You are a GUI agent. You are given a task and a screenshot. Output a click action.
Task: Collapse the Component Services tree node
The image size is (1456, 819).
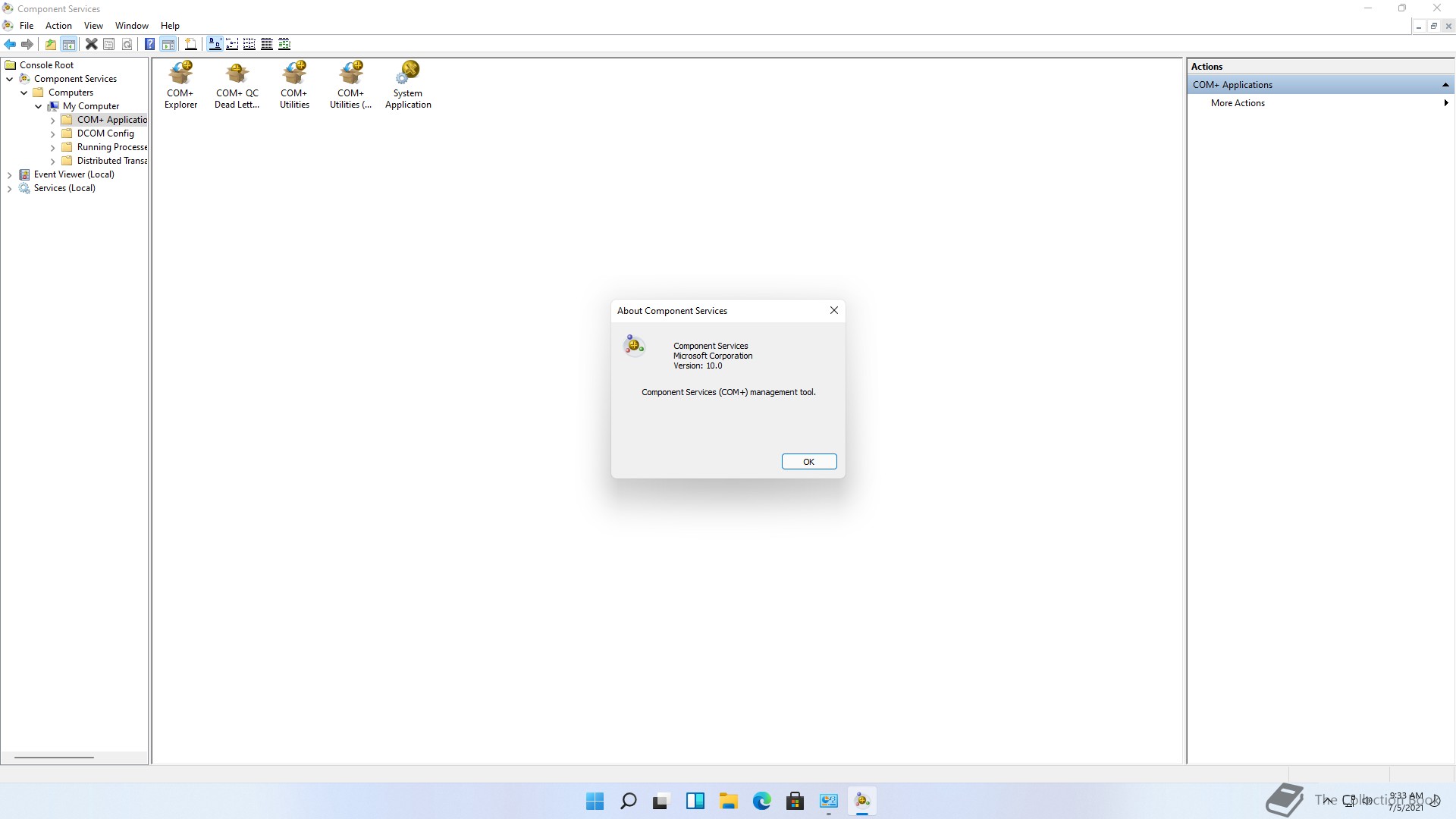[x=10, y=79]
